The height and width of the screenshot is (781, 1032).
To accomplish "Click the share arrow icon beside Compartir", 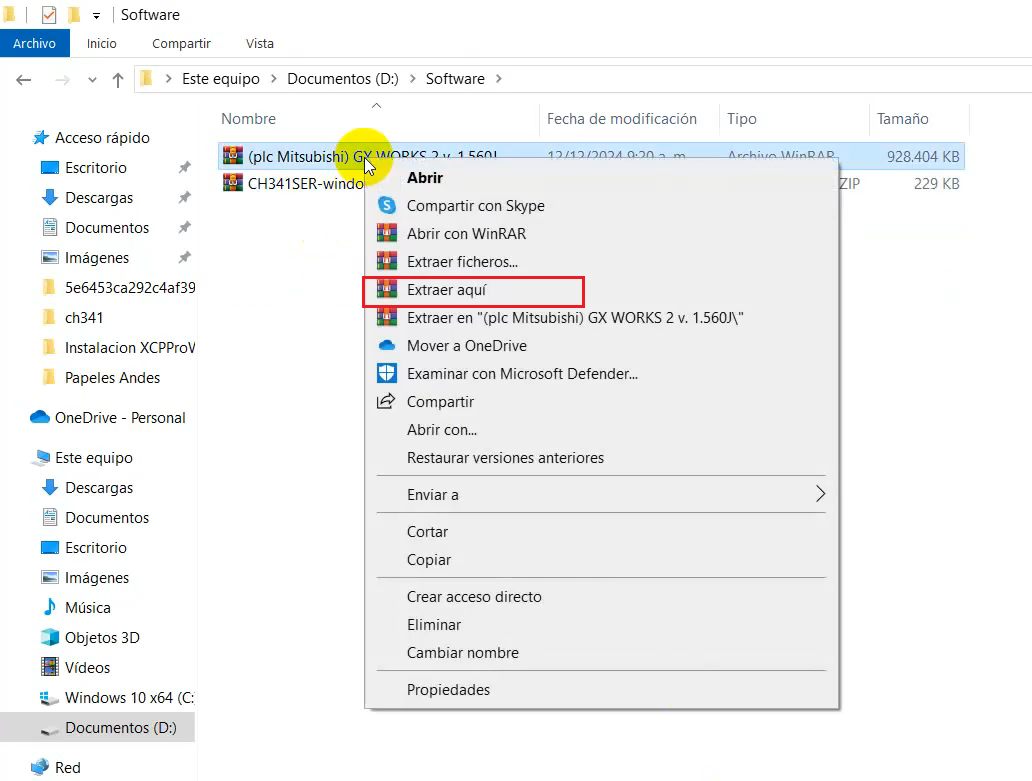I will tap(386, 401).
